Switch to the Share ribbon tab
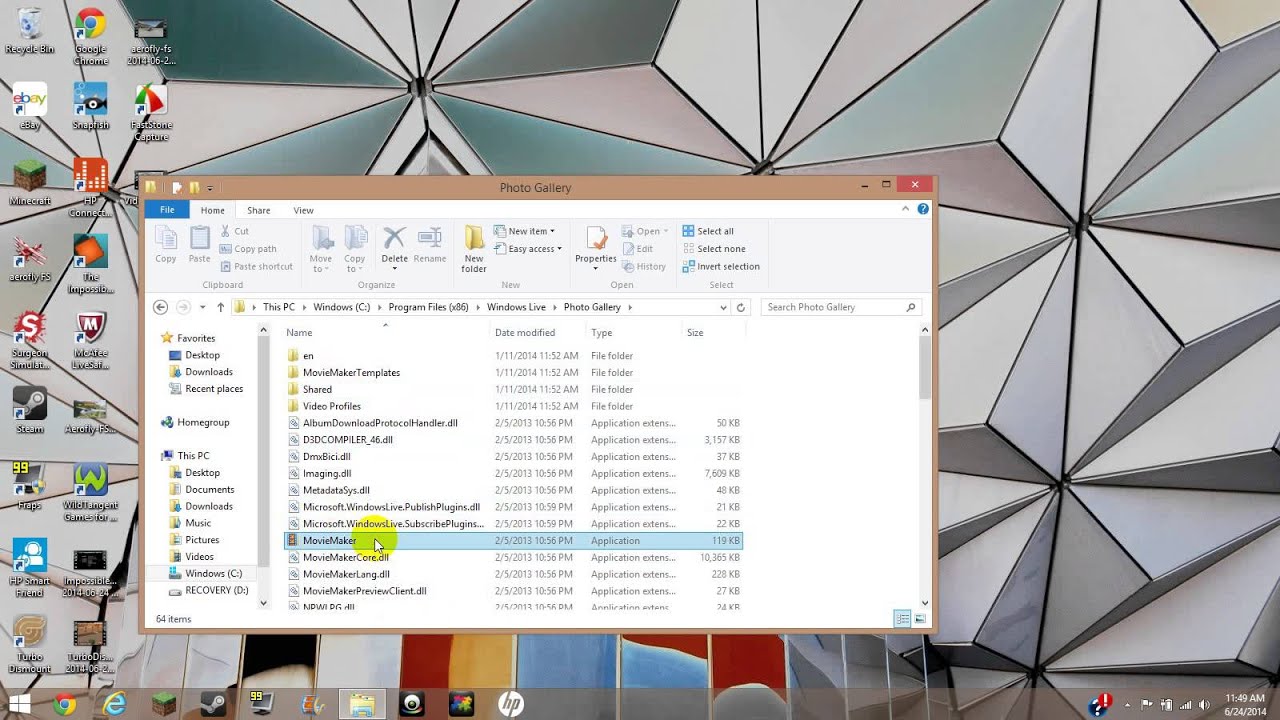The image size is (1280, 720). pyautogui.click(x=259, y=210)
